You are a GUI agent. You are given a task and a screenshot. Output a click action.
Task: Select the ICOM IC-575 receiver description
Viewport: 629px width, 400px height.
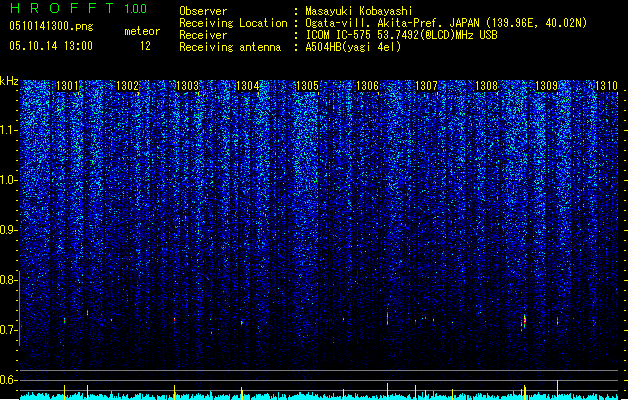tap(401, 35)
